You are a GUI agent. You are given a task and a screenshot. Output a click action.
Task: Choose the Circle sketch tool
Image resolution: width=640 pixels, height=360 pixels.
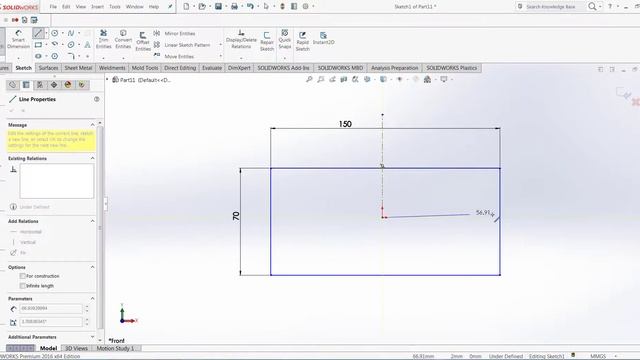54,33
